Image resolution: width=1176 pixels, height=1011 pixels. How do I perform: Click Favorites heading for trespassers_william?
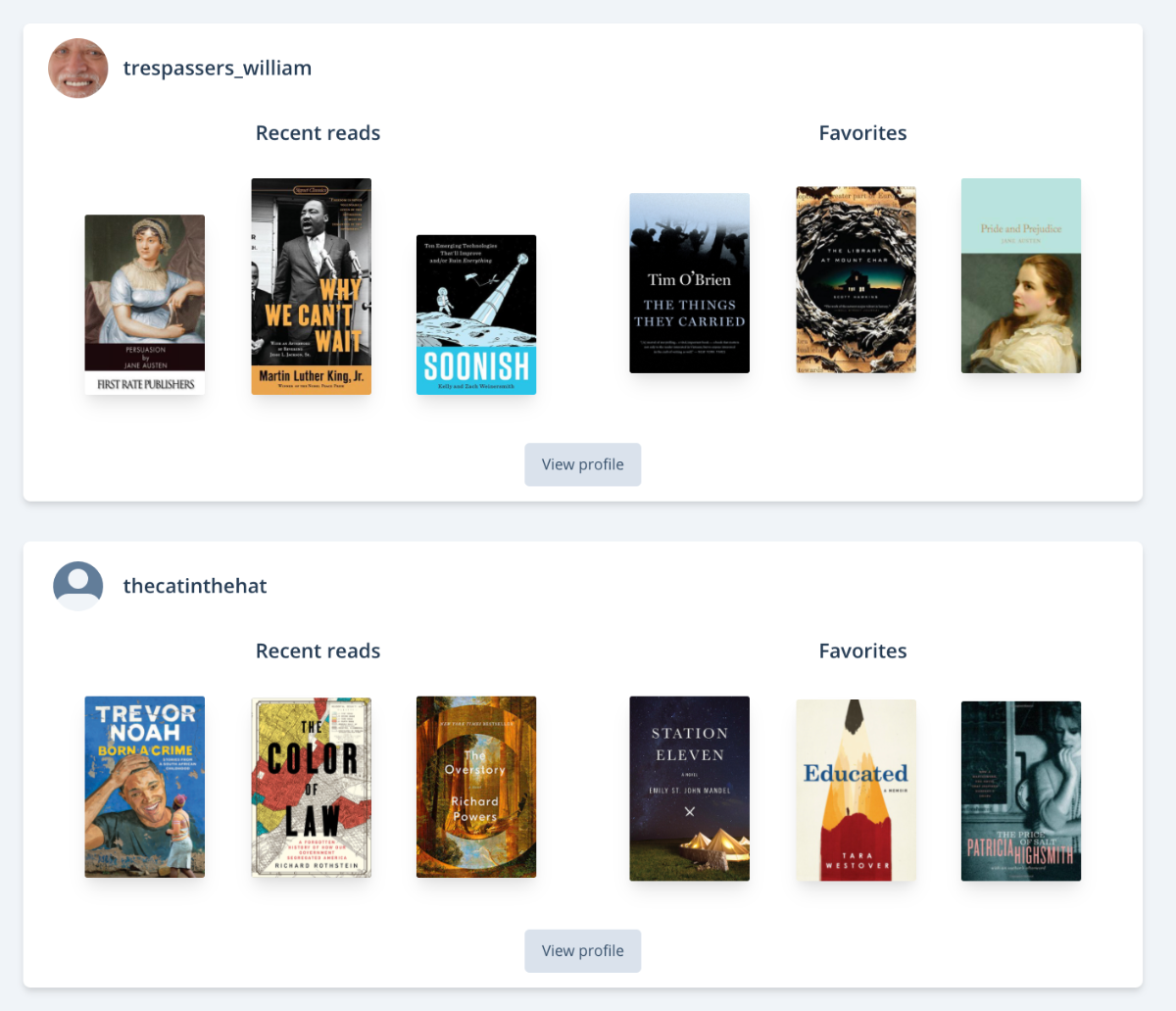pyautogui.click(x=863, y=133)
